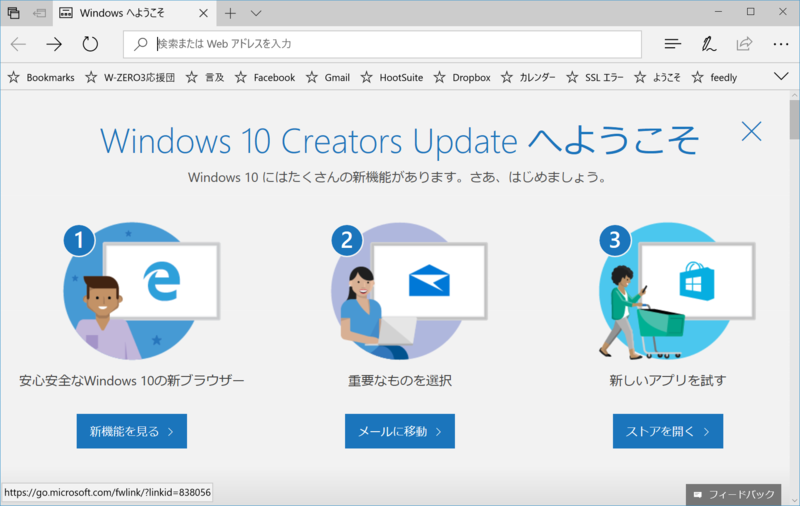Screen dimensions: 800x506
Task: Click the 安心安全なWindows 10の新ブラウザー caption
Action: click(x=132, y=381)
